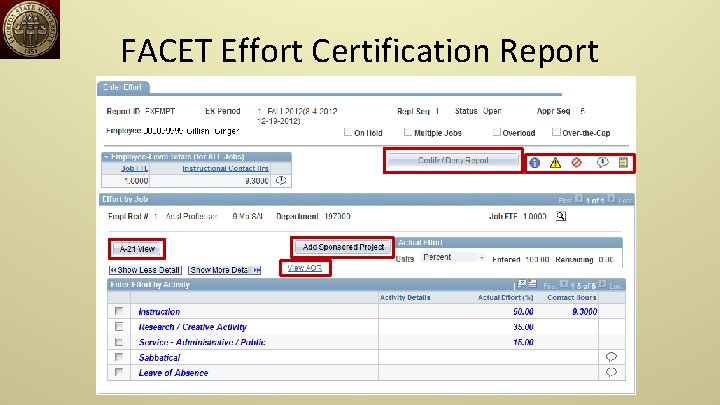
Task: Collapse Employee-Level Totals section arrow
Action: (106, 157)
